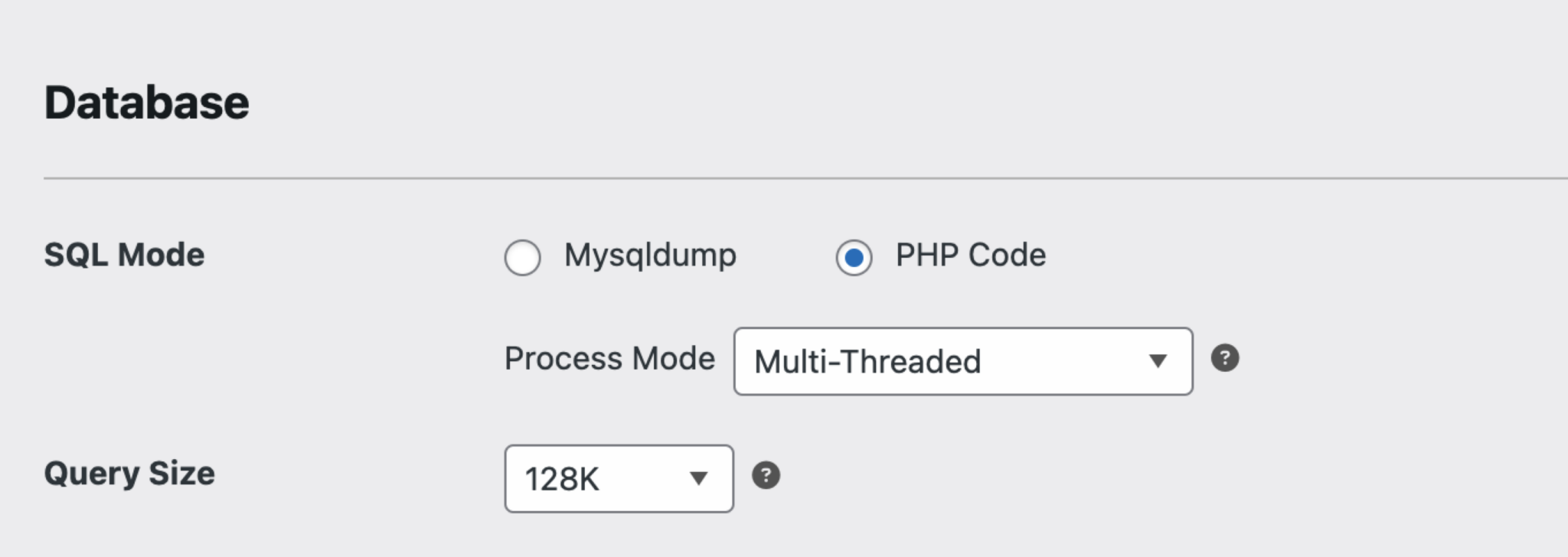This screenshot has width=1568, height=557.
Task: Open the Process Mode dropdown
Action: click(962, 361)
